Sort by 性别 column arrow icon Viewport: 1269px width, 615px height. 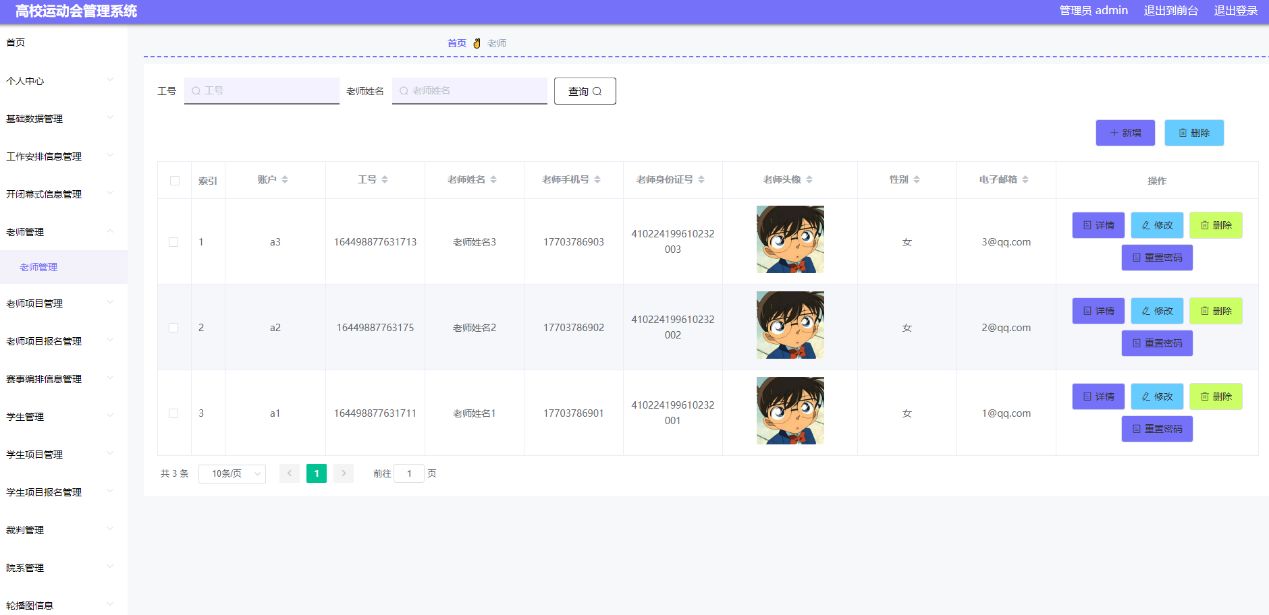(x=917, y=180)
